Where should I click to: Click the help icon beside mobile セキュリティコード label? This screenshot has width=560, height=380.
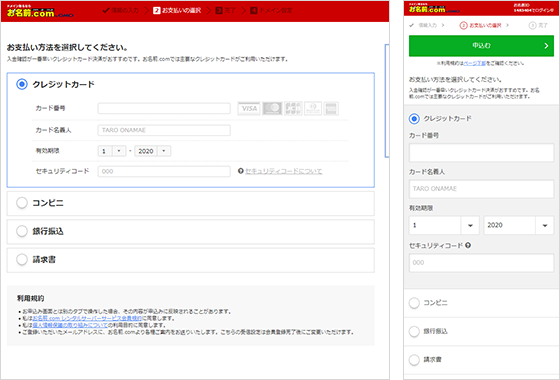point(468,245)
